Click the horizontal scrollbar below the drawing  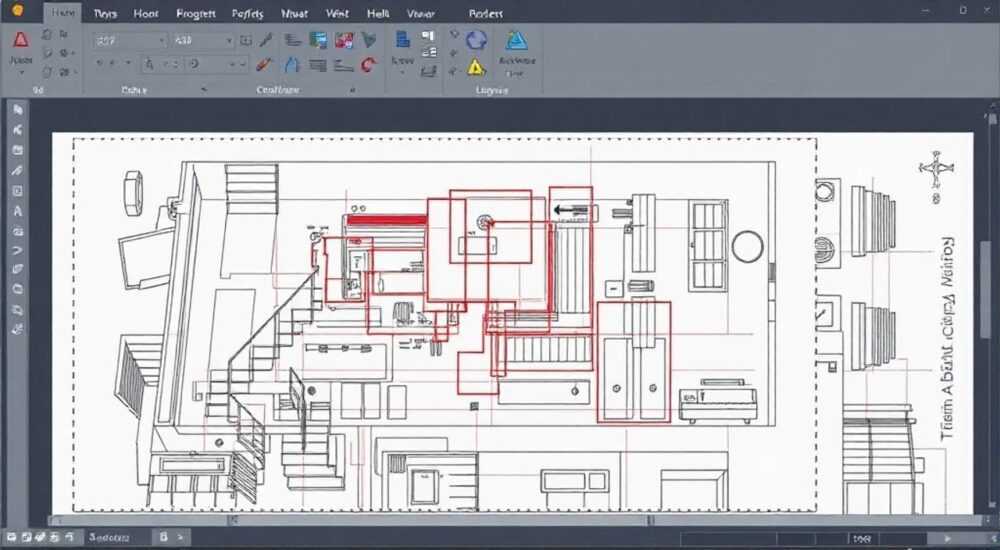pos(510,521)
